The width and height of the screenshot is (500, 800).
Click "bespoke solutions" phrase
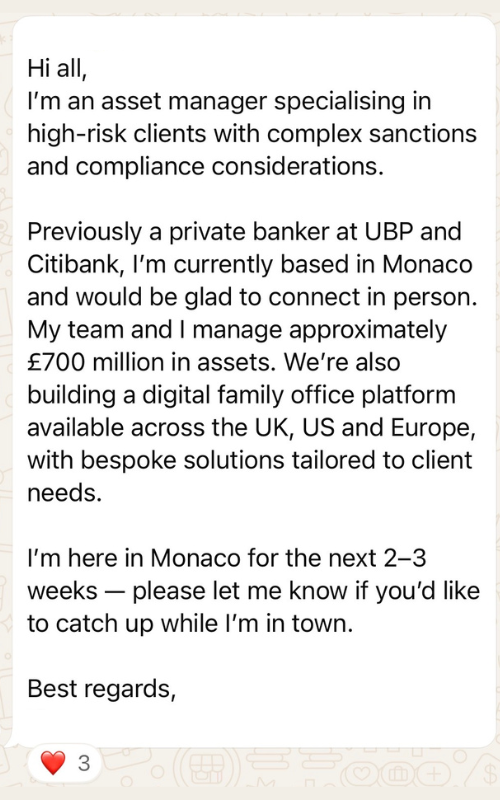(x=184, y=460)
